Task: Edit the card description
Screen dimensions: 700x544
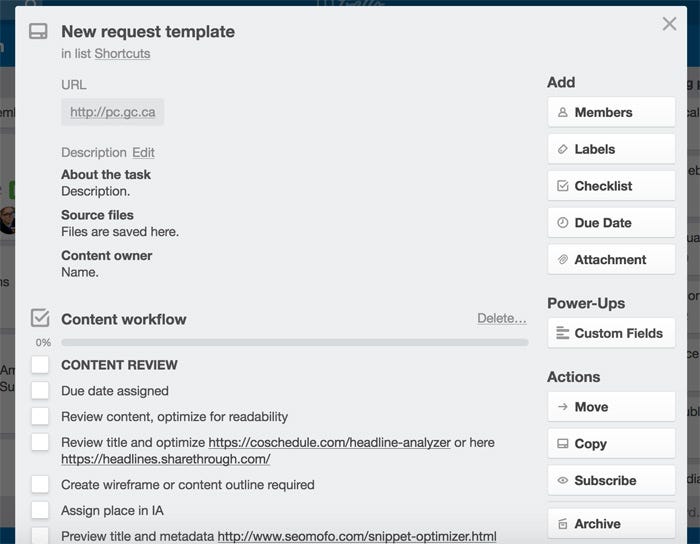Action: coord(143,153)
